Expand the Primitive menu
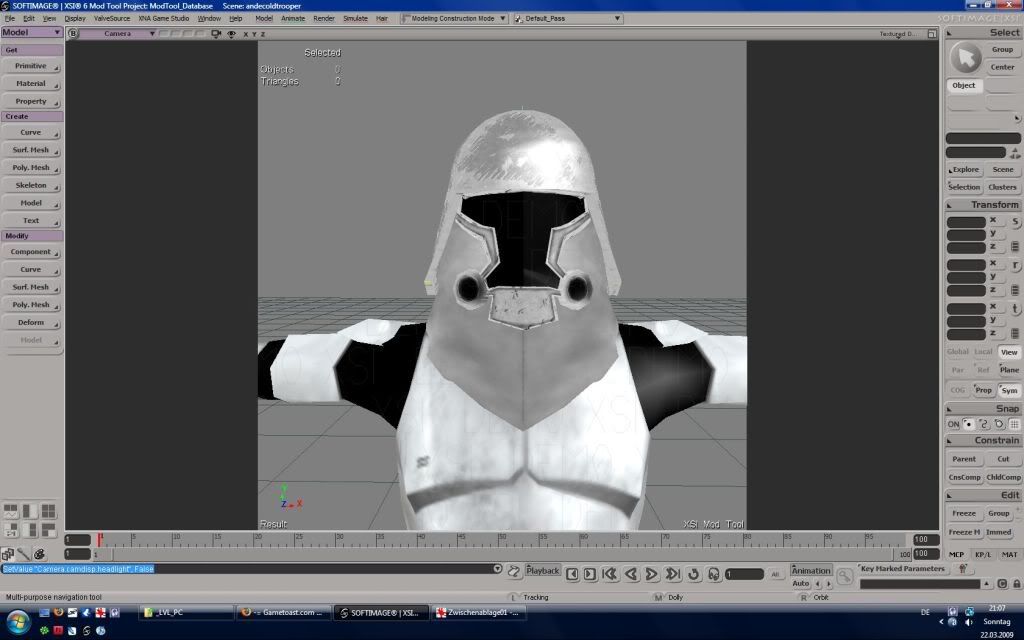Image resolution: width=1024 pixels, height=640 pixels. 31,66
